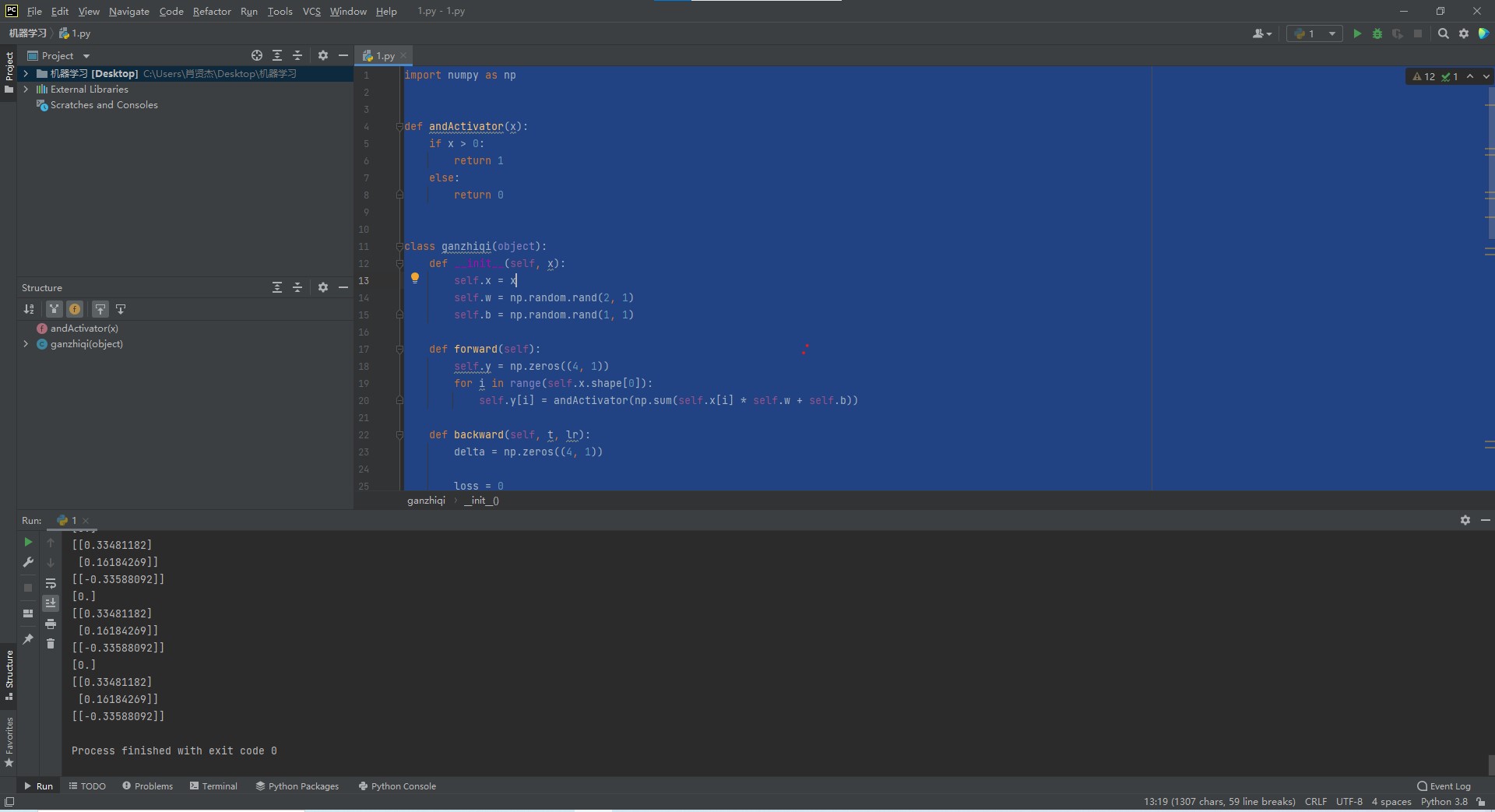Image resolution: width=1495 pixels, height=812 pixels.
Task: Open the run configuration dropdown labeled 1
Action: [1314, 33]
